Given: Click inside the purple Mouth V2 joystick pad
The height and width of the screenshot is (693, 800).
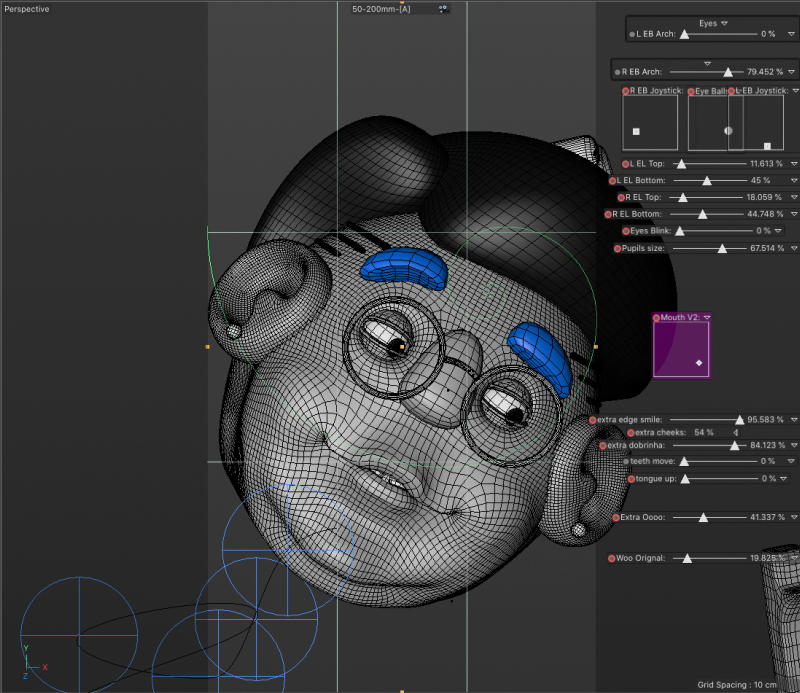Looking at the screenshot, I should [x=681, y=349].
